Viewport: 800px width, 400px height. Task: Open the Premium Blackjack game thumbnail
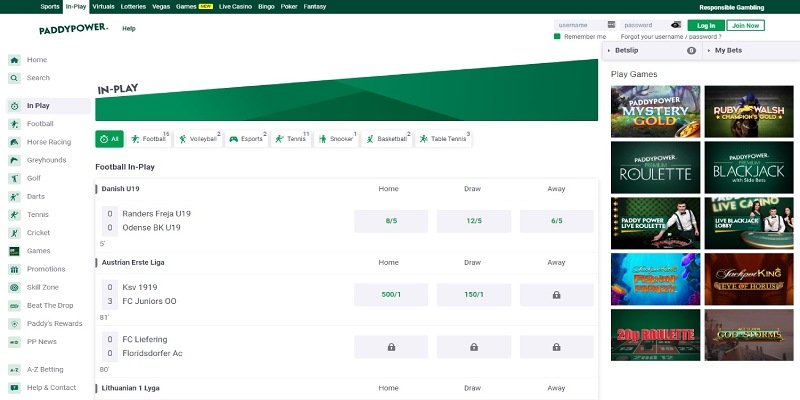pos(749,168)
